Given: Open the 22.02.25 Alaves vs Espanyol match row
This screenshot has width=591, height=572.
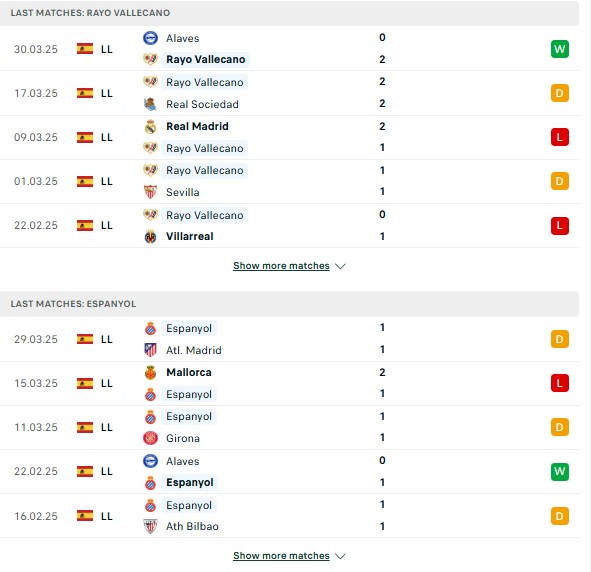Looking at the screenshot, I should point(289,471).
